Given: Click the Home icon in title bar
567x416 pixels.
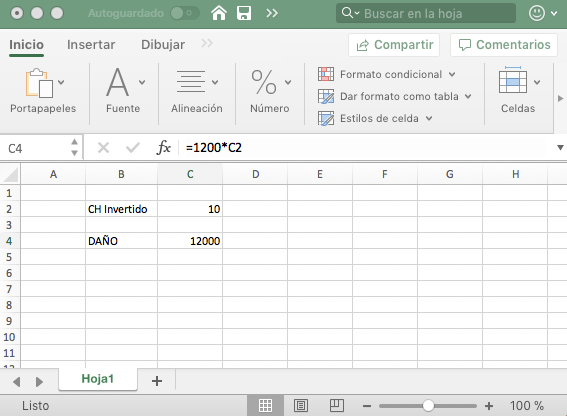Looking at the screenshot, I should point(219,13).
